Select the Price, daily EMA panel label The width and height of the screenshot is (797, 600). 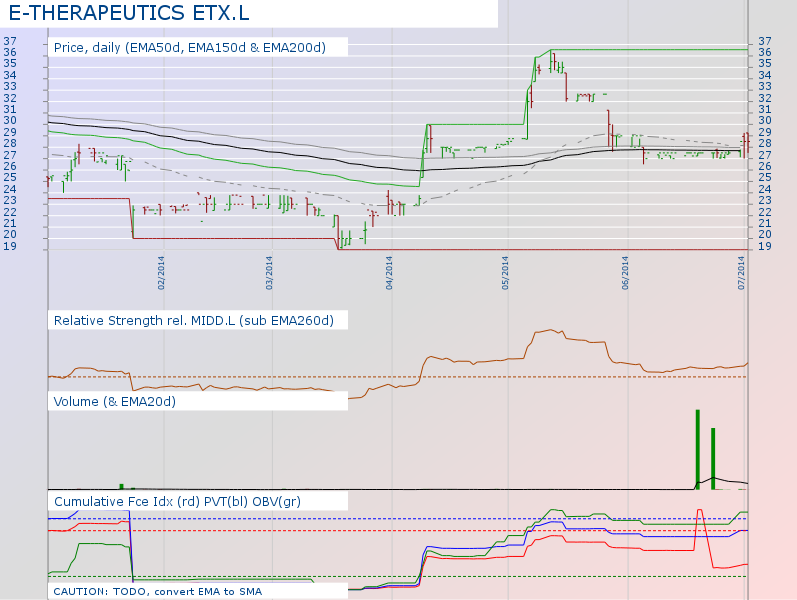tap(190, 47)
